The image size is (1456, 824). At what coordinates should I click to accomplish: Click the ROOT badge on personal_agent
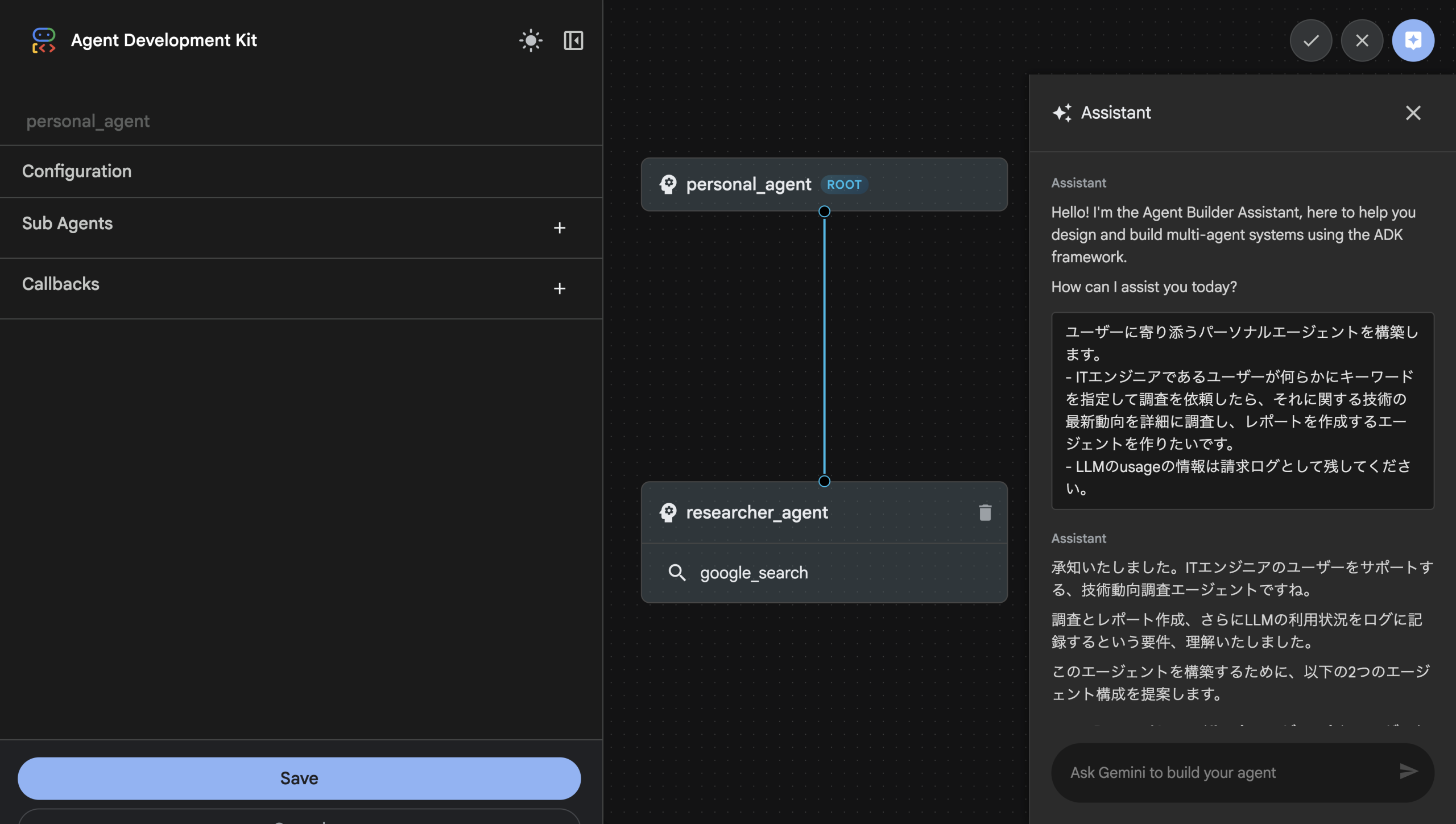pyautogui.click(x=844, y=184)
